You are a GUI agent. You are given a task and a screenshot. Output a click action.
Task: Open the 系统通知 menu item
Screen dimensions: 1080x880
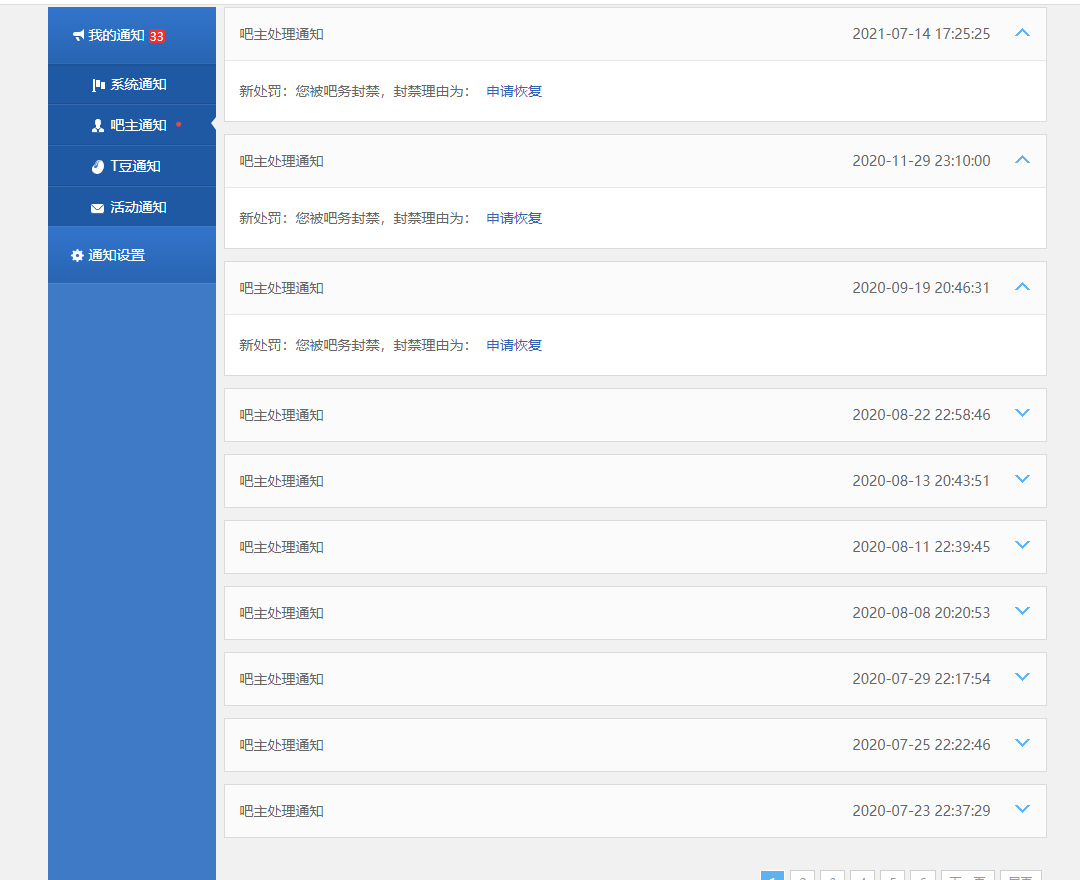coord(138,85)
